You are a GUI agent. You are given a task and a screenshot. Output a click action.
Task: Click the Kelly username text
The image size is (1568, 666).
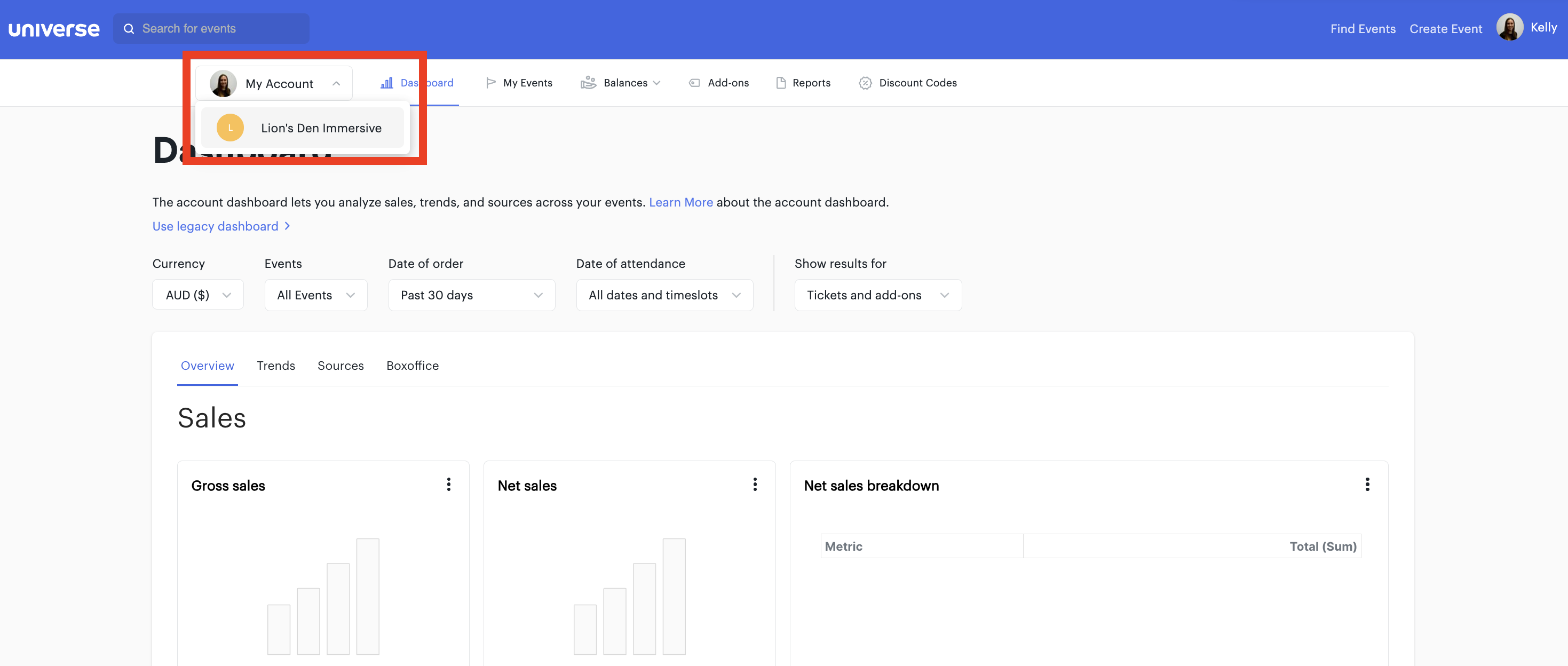(1543, 27)
